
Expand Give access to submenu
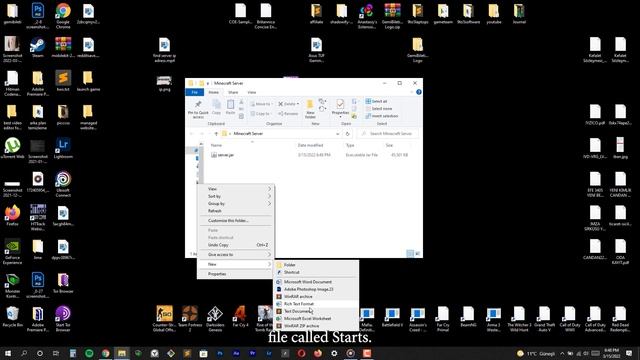236,254
